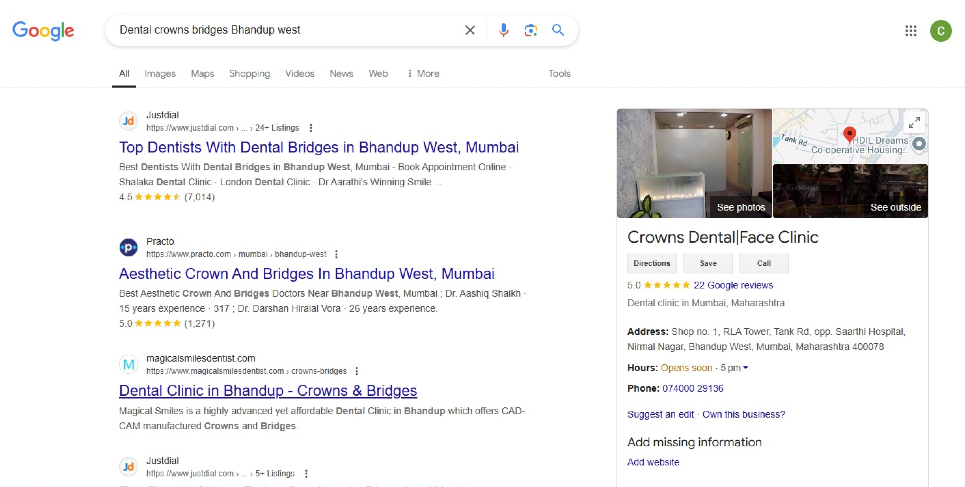Switch to the Maps tab
Image resolution: width=965 pixels, height=487 pixels.
pos(202,73)
